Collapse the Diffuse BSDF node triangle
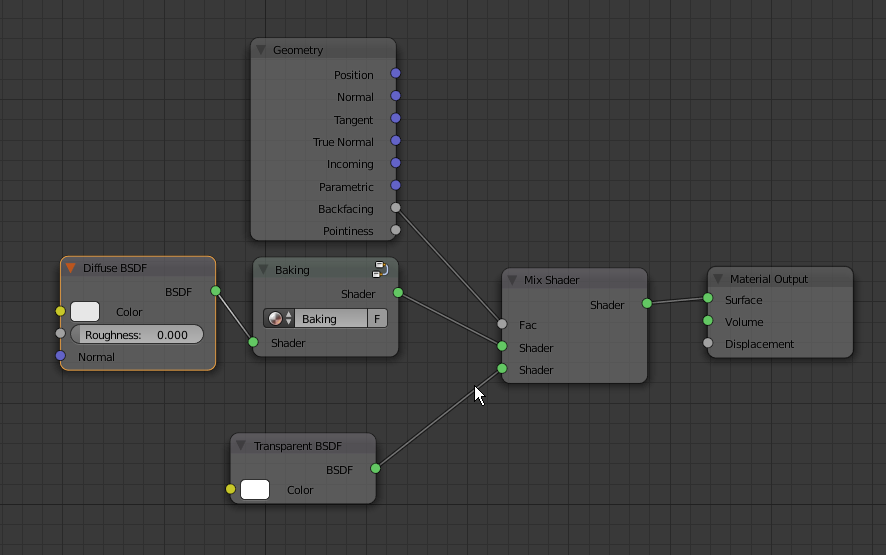This screenshot has width=886, height=555. click(x=71, y=268)
